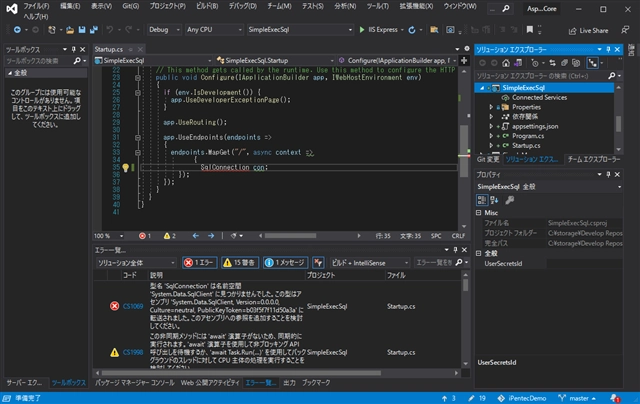Toggle the preview selected items button in Solution Explorer

pyautogui.click(x=592, y=63)
